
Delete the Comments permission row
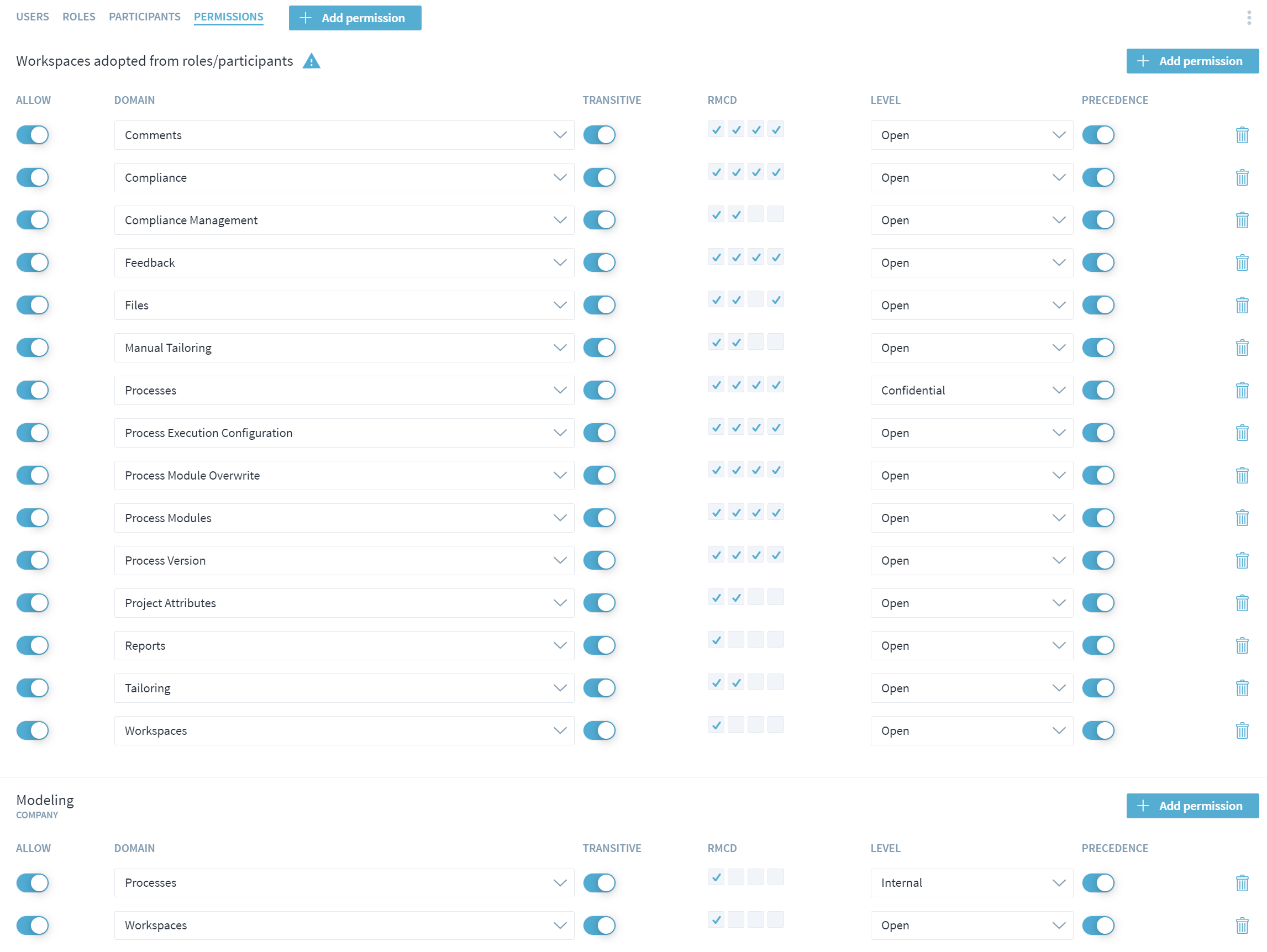(x=1241, y=135)
